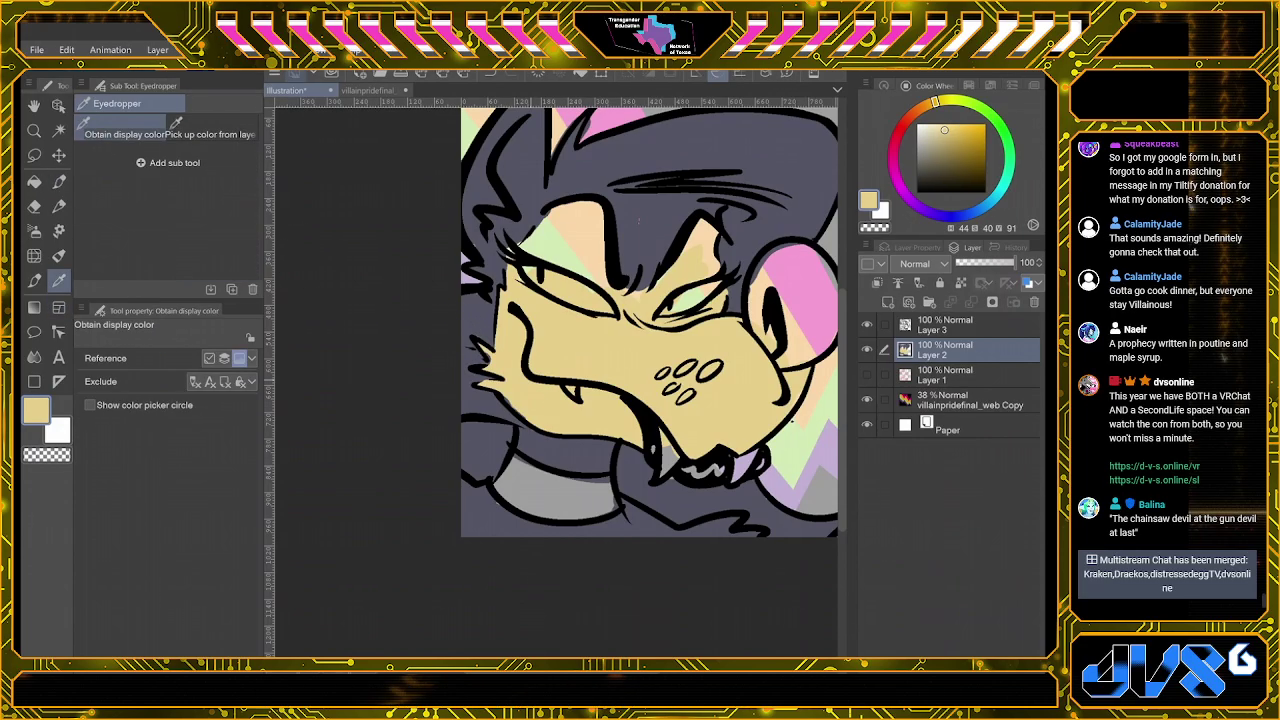Expand the Reference options dropdown
1280x720 pixels.
[x=252, y=358]
